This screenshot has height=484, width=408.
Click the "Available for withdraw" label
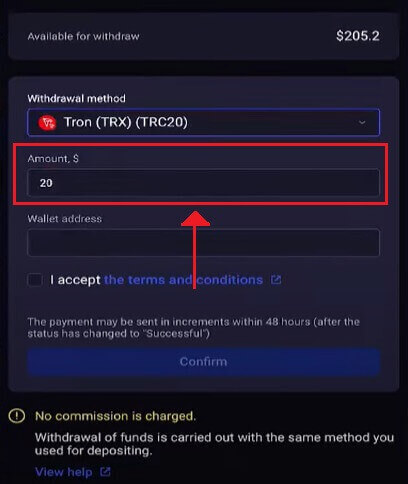tap(83, 36)
